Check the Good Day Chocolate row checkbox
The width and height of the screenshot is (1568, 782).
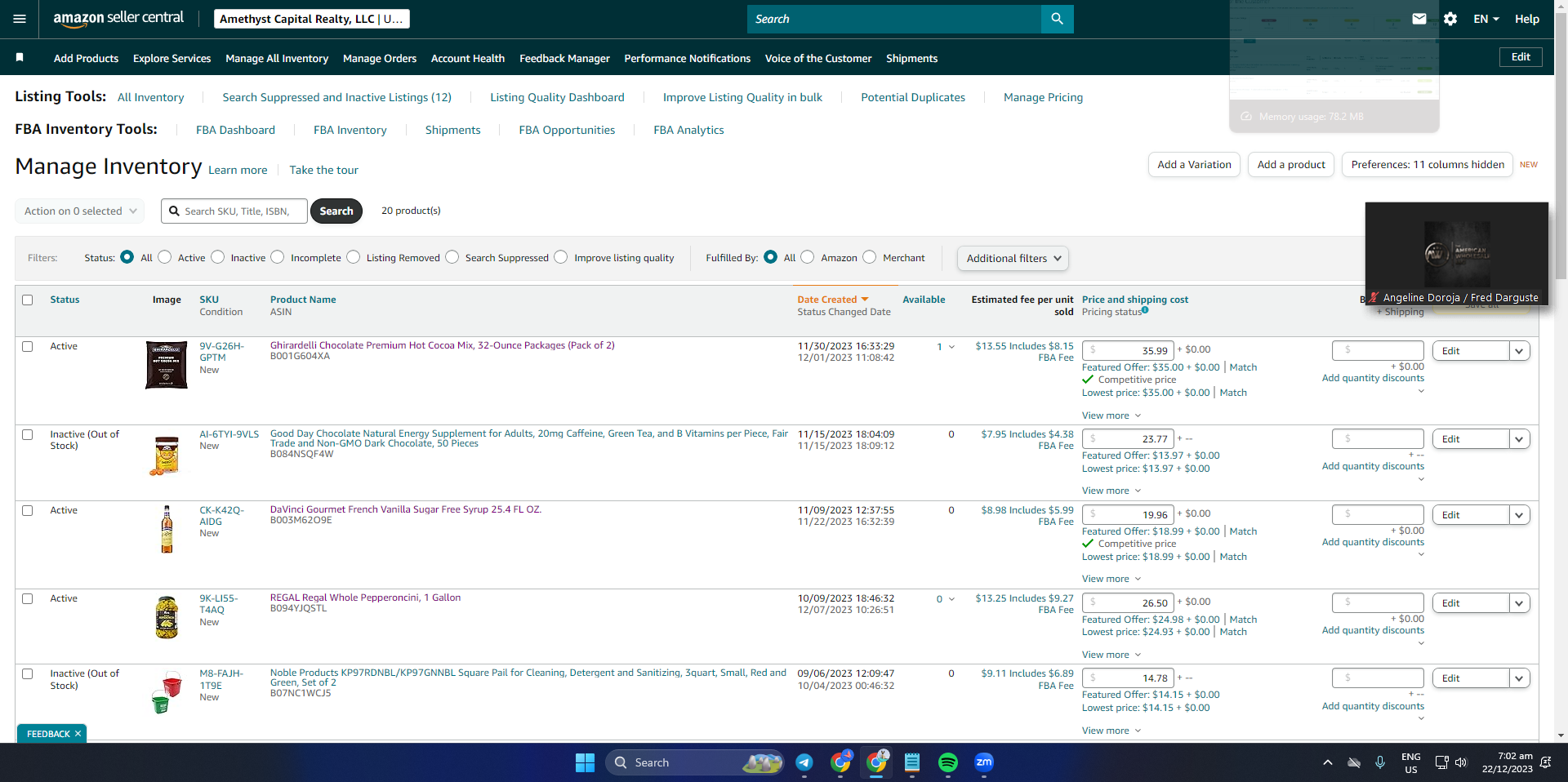click(x=28, y=435)
